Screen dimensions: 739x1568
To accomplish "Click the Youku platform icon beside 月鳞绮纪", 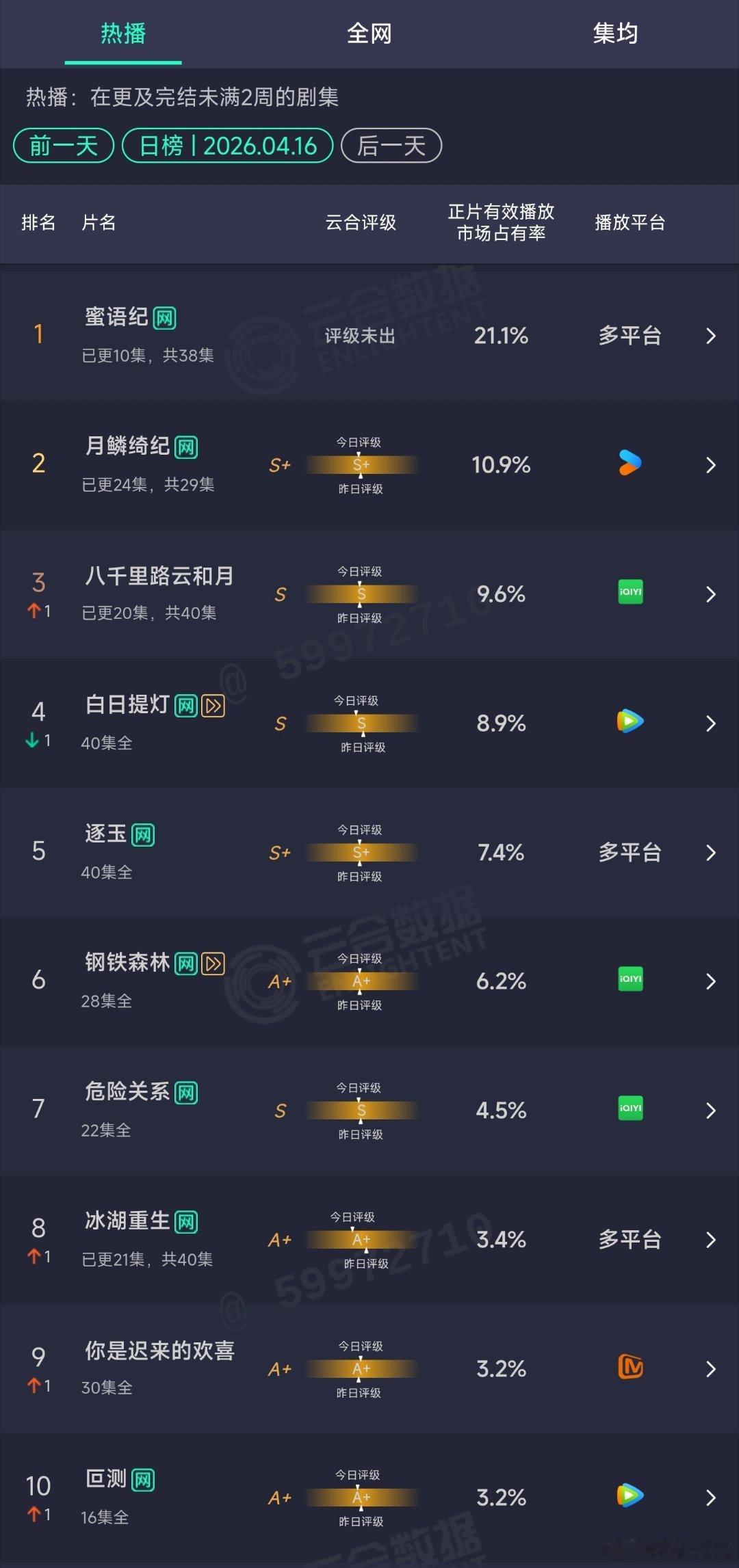I will click(x=630, y=464).
